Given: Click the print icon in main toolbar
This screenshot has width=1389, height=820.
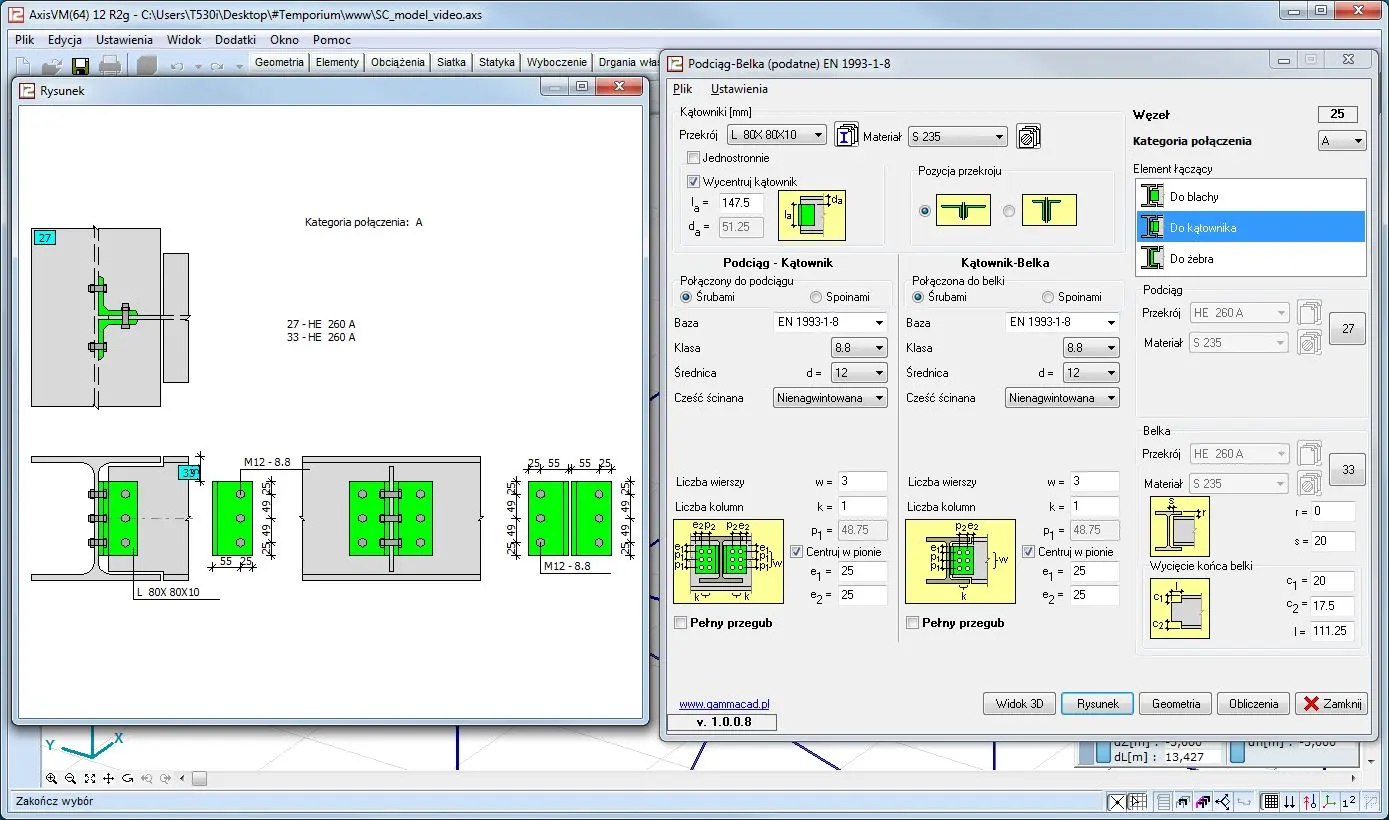Looking at the screenshot, I should 110,66.
